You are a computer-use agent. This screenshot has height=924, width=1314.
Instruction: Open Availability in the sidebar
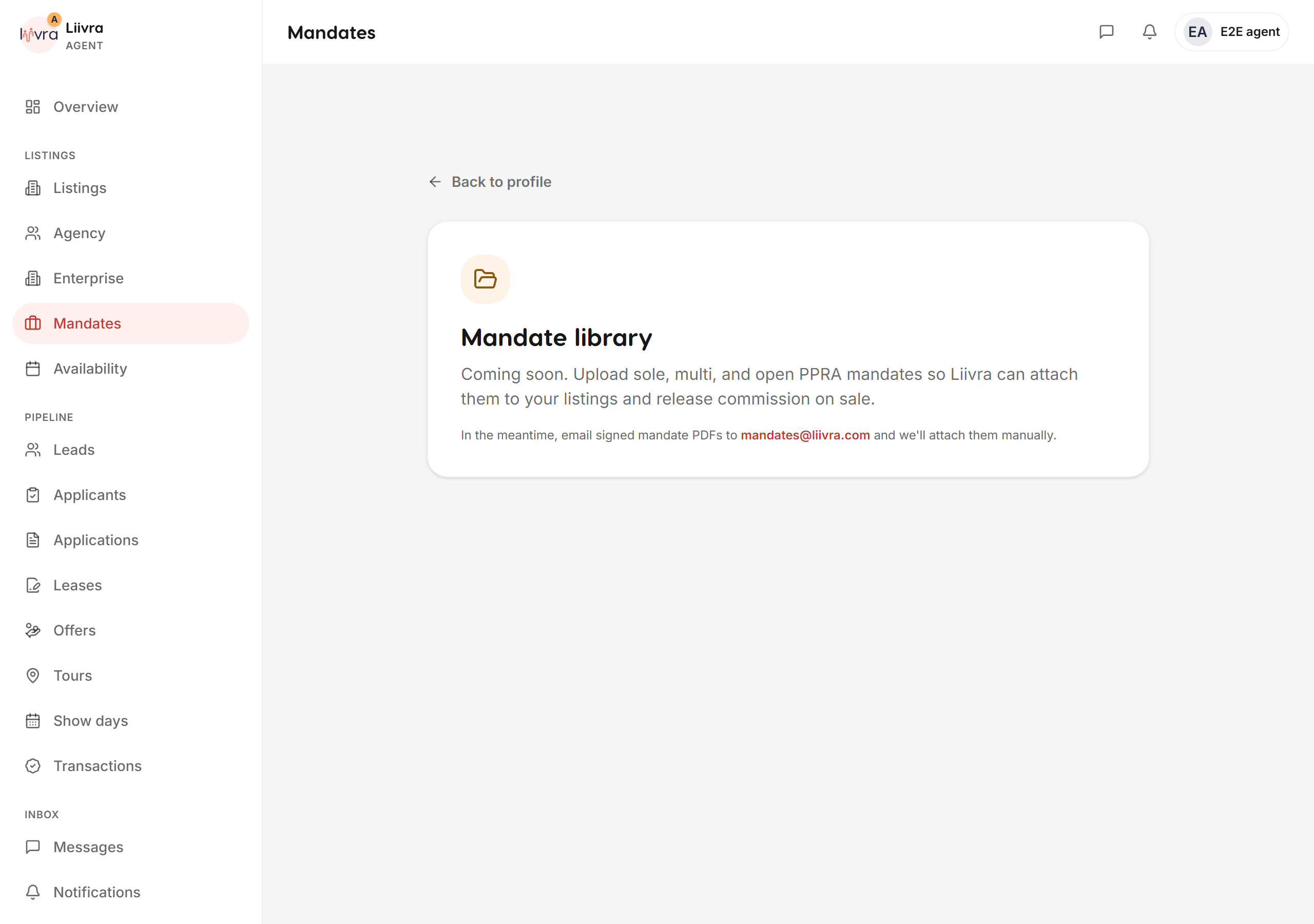[x=131, y=369]
